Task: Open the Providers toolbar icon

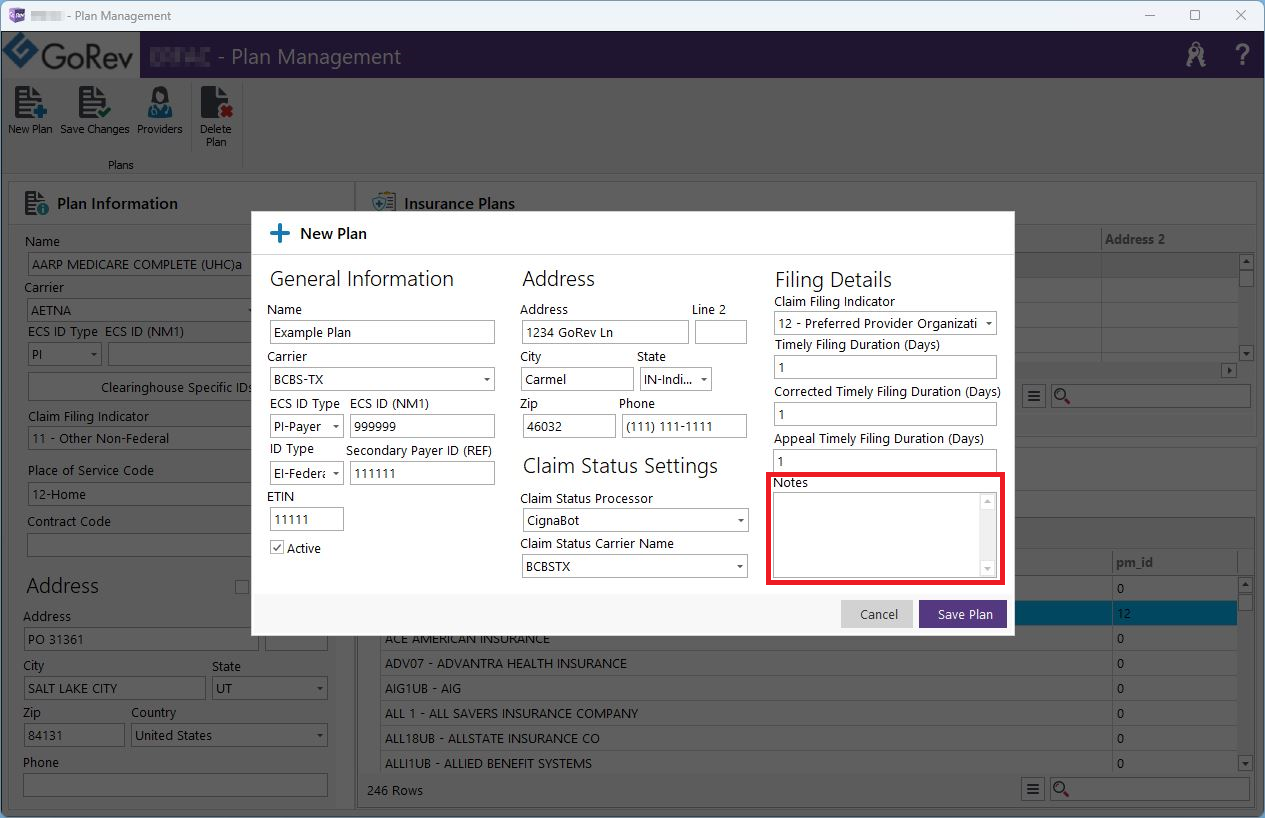Action: coord(159,103)
